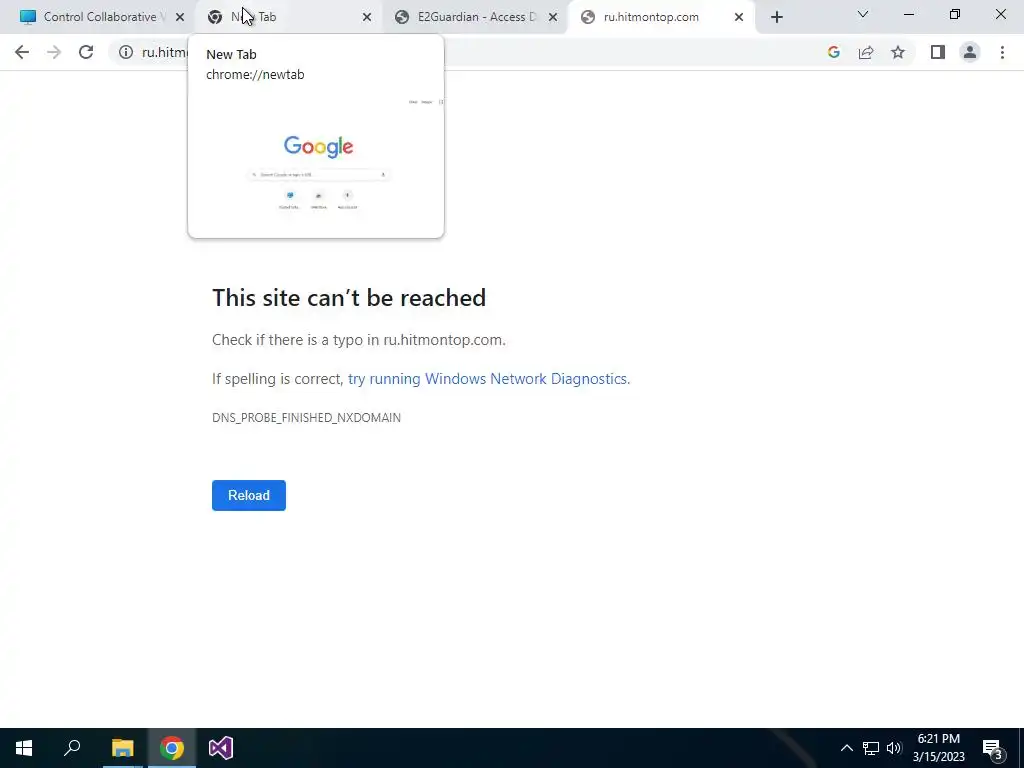The image size is (1024, 768).
Task: Add a new tab with plus button
Action: [776, 17]
